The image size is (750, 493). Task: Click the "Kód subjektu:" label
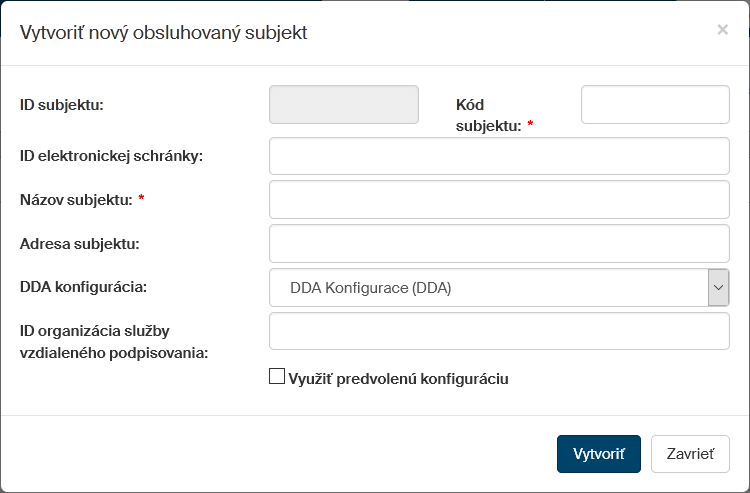(x=489, y=115)
